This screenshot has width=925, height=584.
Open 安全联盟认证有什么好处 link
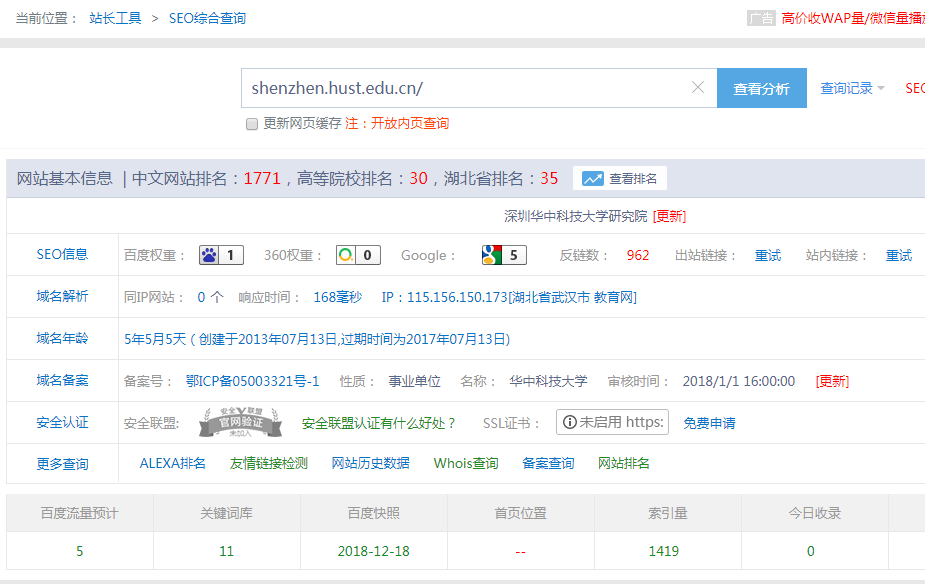[x=379, y=423]
